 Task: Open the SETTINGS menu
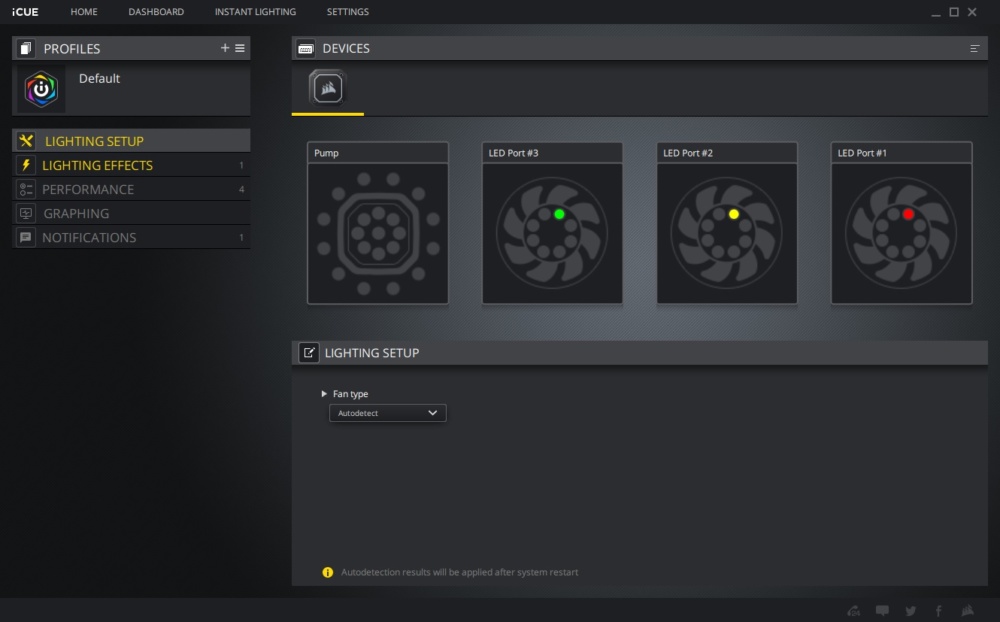348,11
